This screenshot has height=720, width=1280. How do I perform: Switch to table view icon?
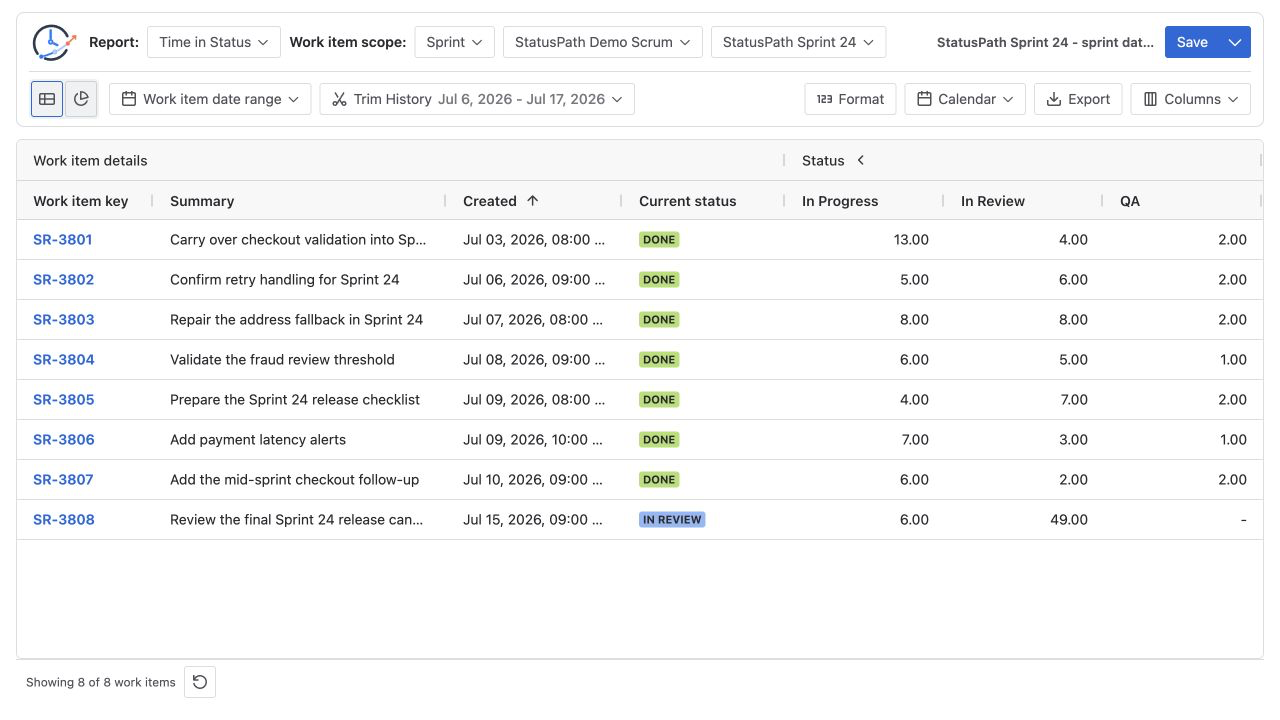tap(47, 99)
